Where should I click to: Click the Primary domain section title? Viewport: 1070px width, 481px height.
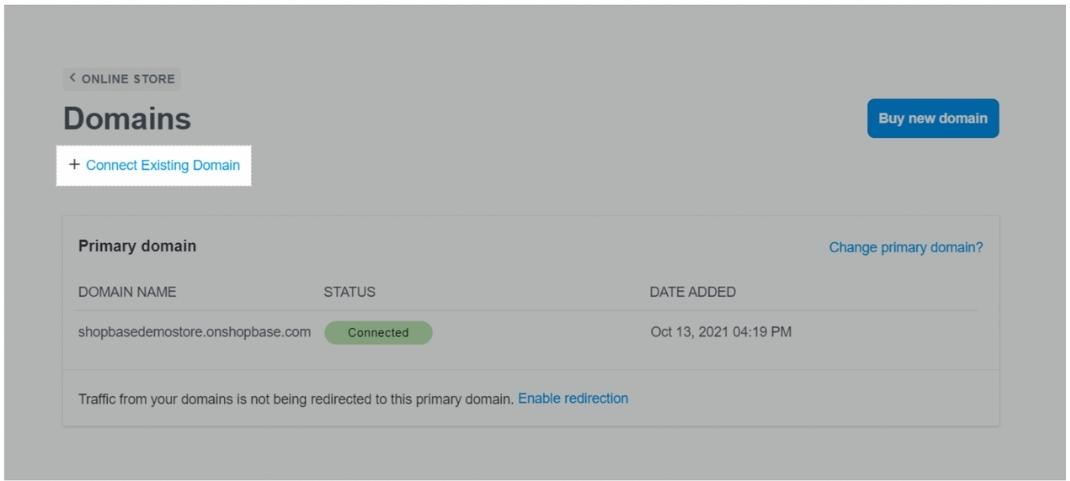tap(137, 246)
